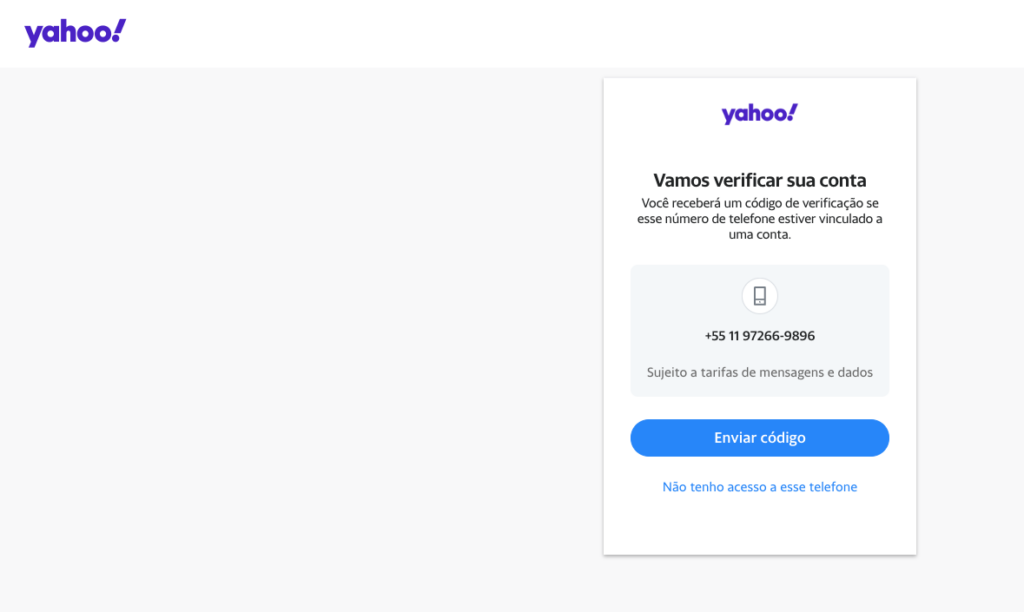Open Não tenho acesso a esse telefone
The image size is (1024, 612).
pyautogui.click(x=759, y=486)
